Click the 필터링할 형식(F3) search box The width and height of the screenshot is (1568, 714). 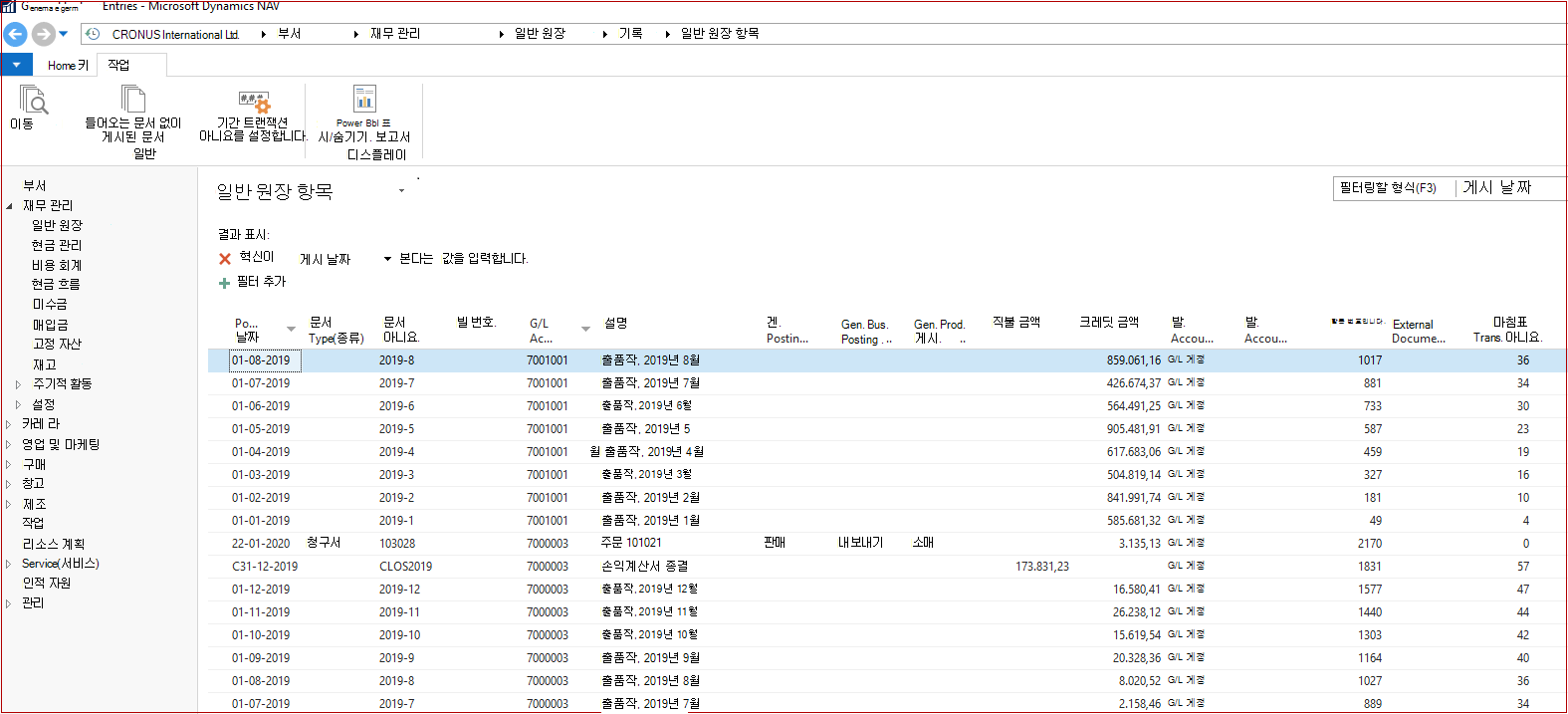click(1394, 188)
